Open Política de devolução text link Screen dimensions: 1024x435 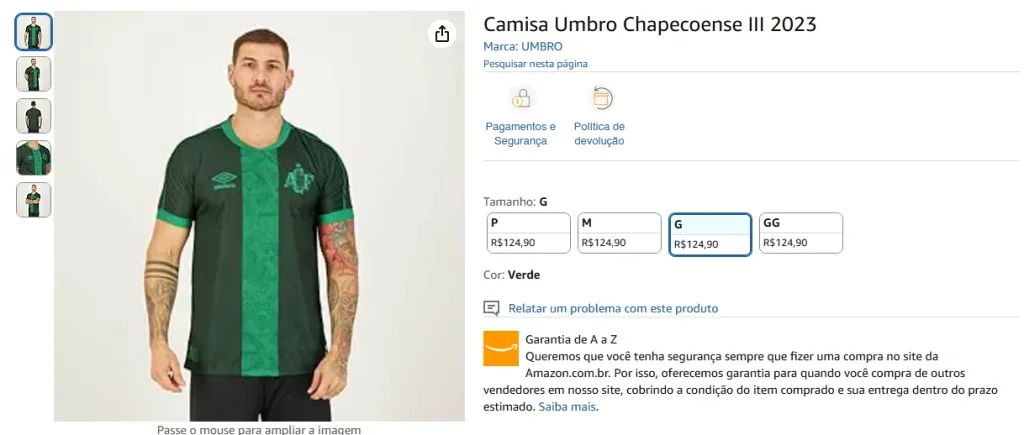click(599, 134)
